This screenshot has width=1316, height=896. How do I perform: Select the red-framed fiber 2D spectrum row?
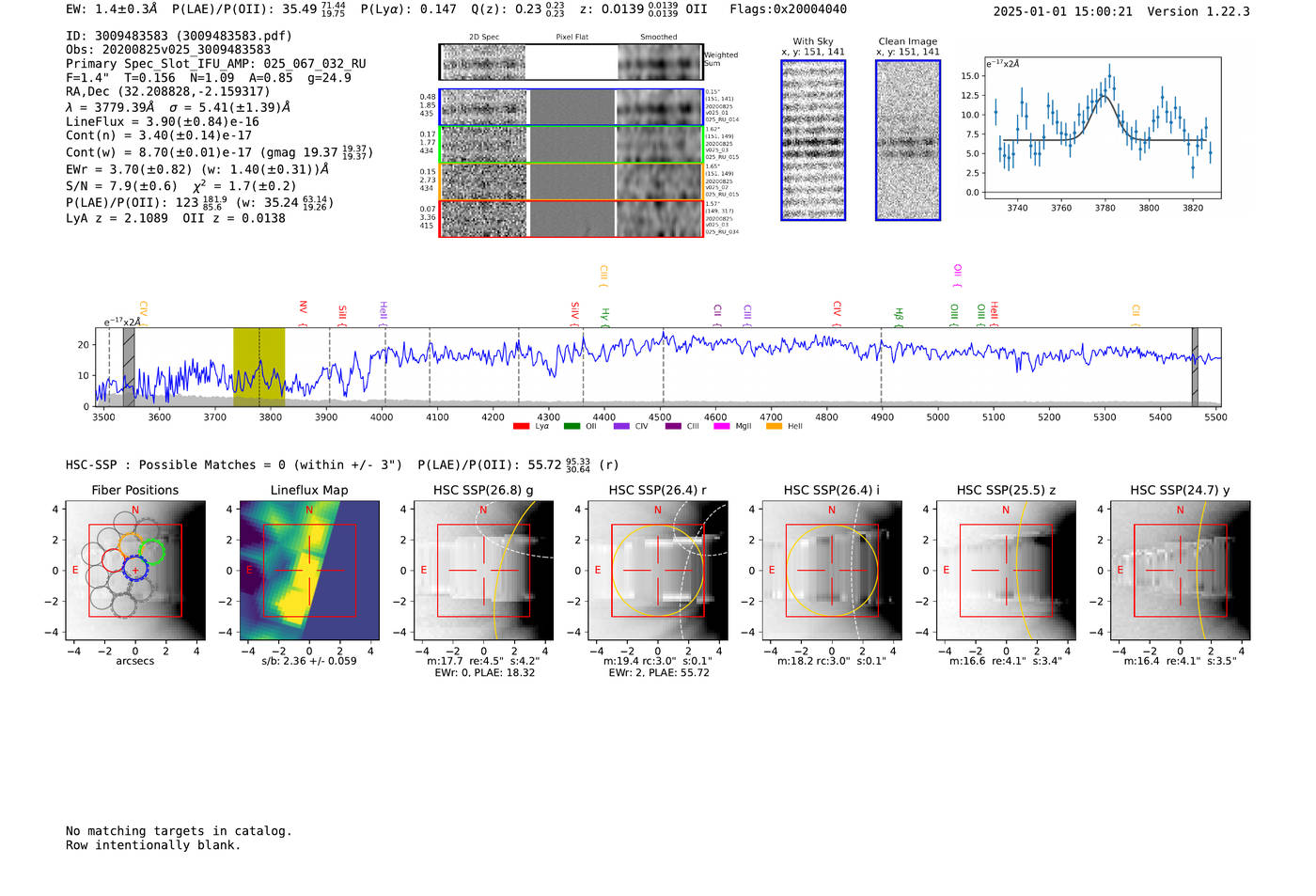coord(572,218)
